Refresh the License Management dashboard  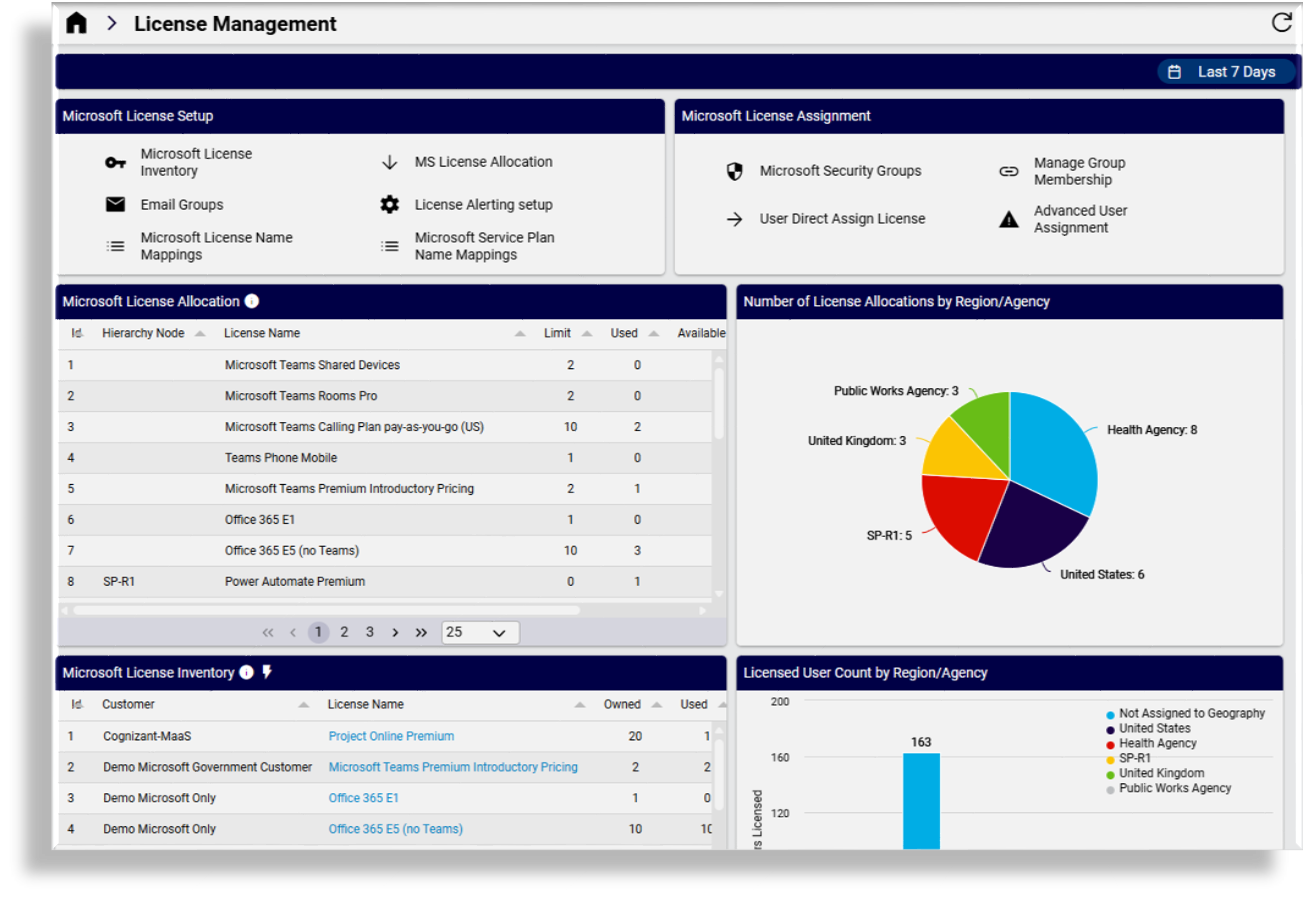click(x=1281, y=22)
